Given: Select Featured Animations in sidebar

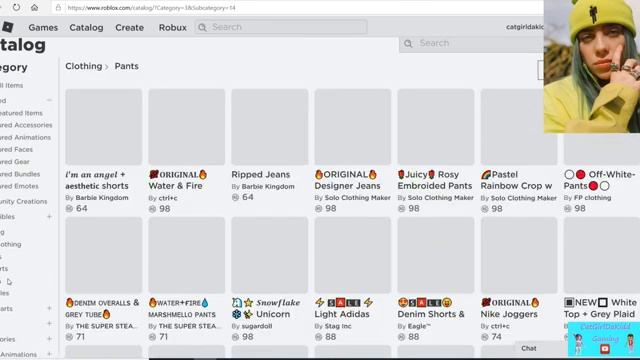Looking at the screenshot, I should point(25,138).
